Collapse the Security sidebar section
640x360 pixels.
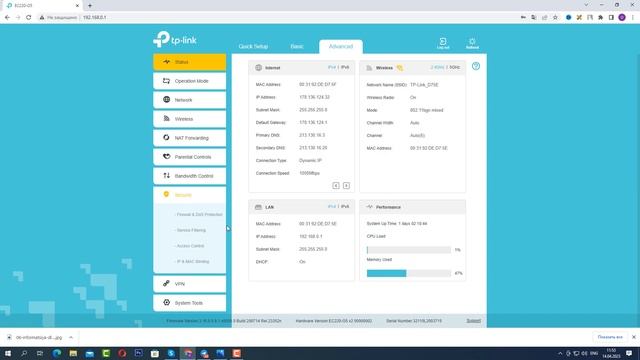189,195
